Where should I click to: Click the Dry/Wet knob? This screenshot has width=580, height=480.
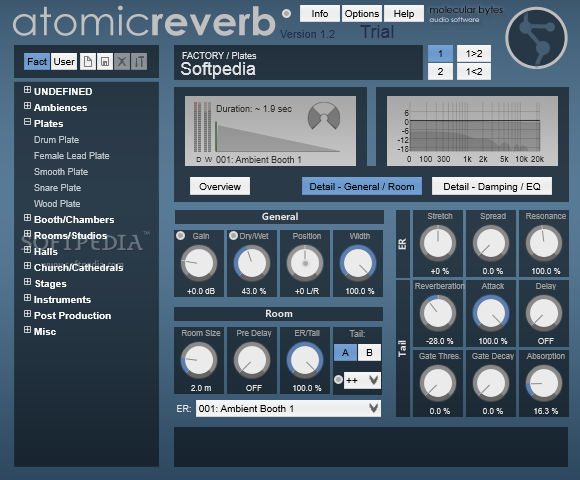coord(252,263)
